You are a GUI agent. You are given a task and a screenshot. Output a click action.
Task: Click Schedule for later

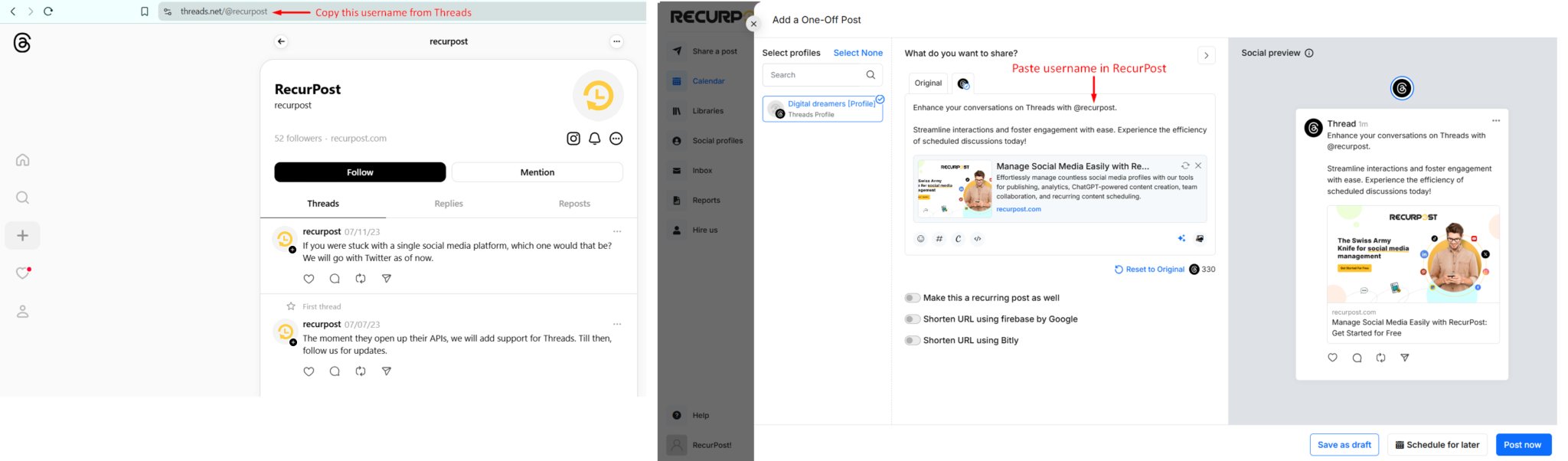(x=1437, y=445)
